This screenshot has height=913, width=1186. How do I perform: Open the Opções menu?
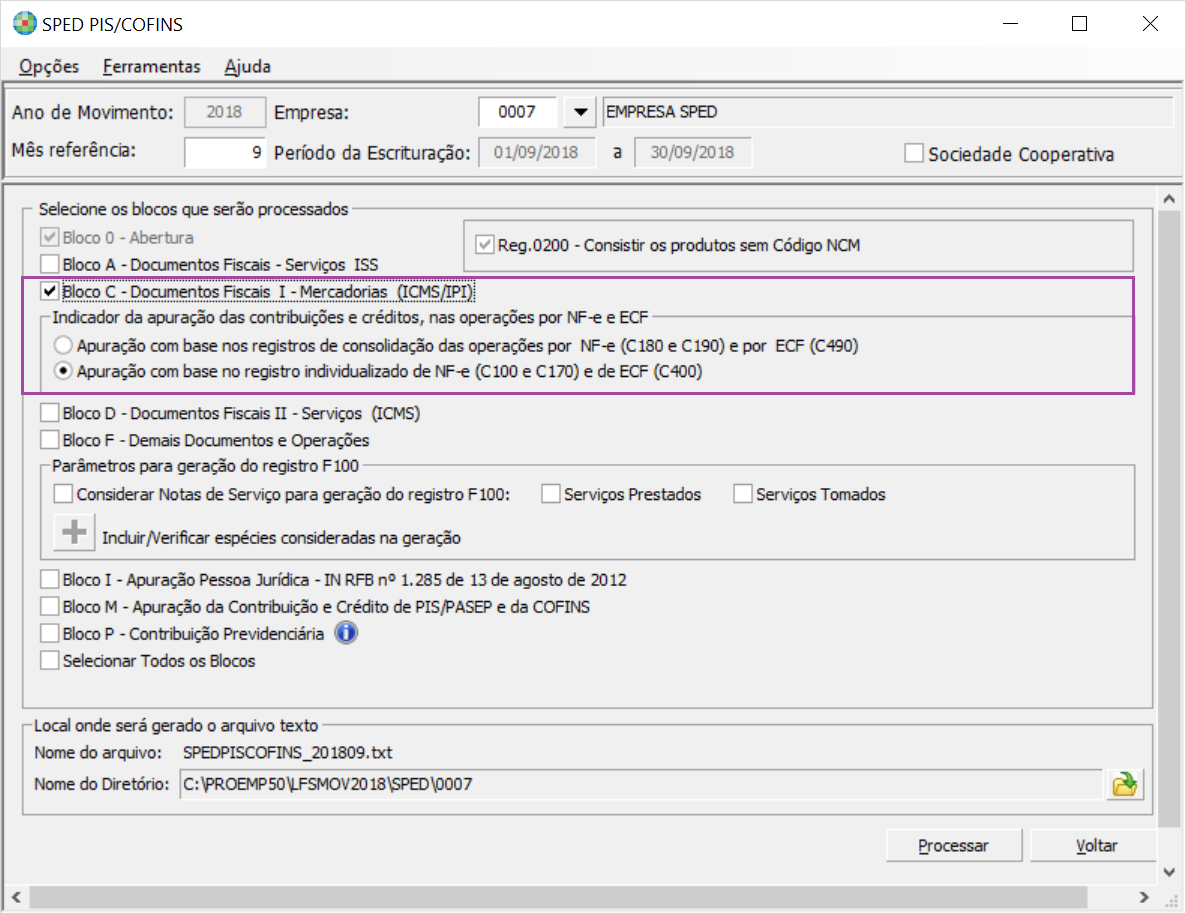pos(49,67)
